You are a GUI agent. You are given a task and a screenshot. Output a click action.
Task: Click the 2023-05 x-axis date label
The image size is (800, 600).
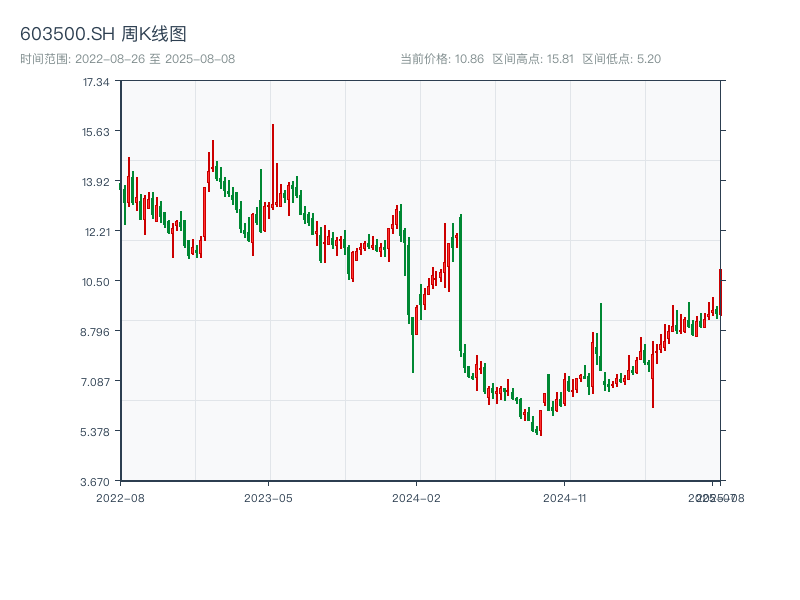click(268, 497)
